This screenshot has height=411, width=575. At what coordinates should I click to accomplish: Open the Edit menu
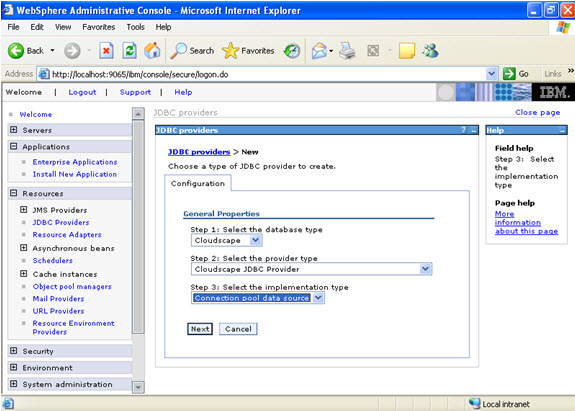coord(37,27)
